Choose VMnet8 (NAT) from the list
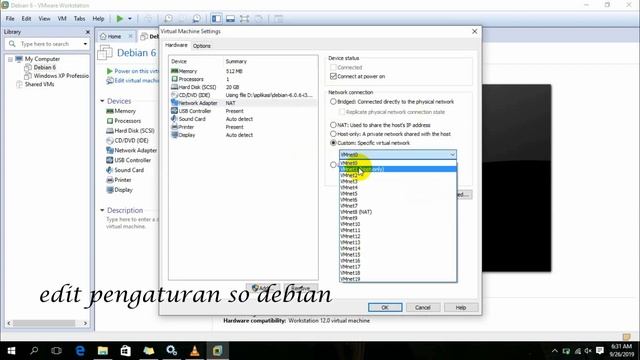 [398, 212]
